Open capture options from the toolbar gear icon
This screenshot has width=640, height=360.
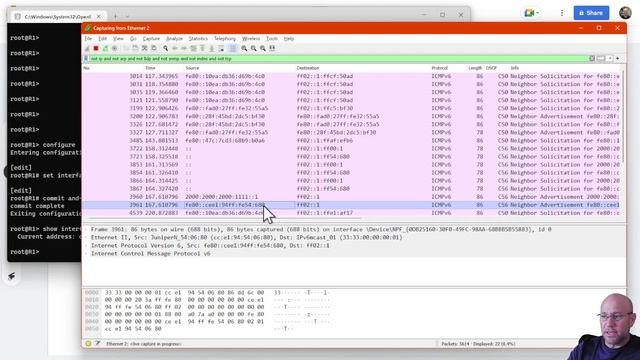click(x=115, y=48)
